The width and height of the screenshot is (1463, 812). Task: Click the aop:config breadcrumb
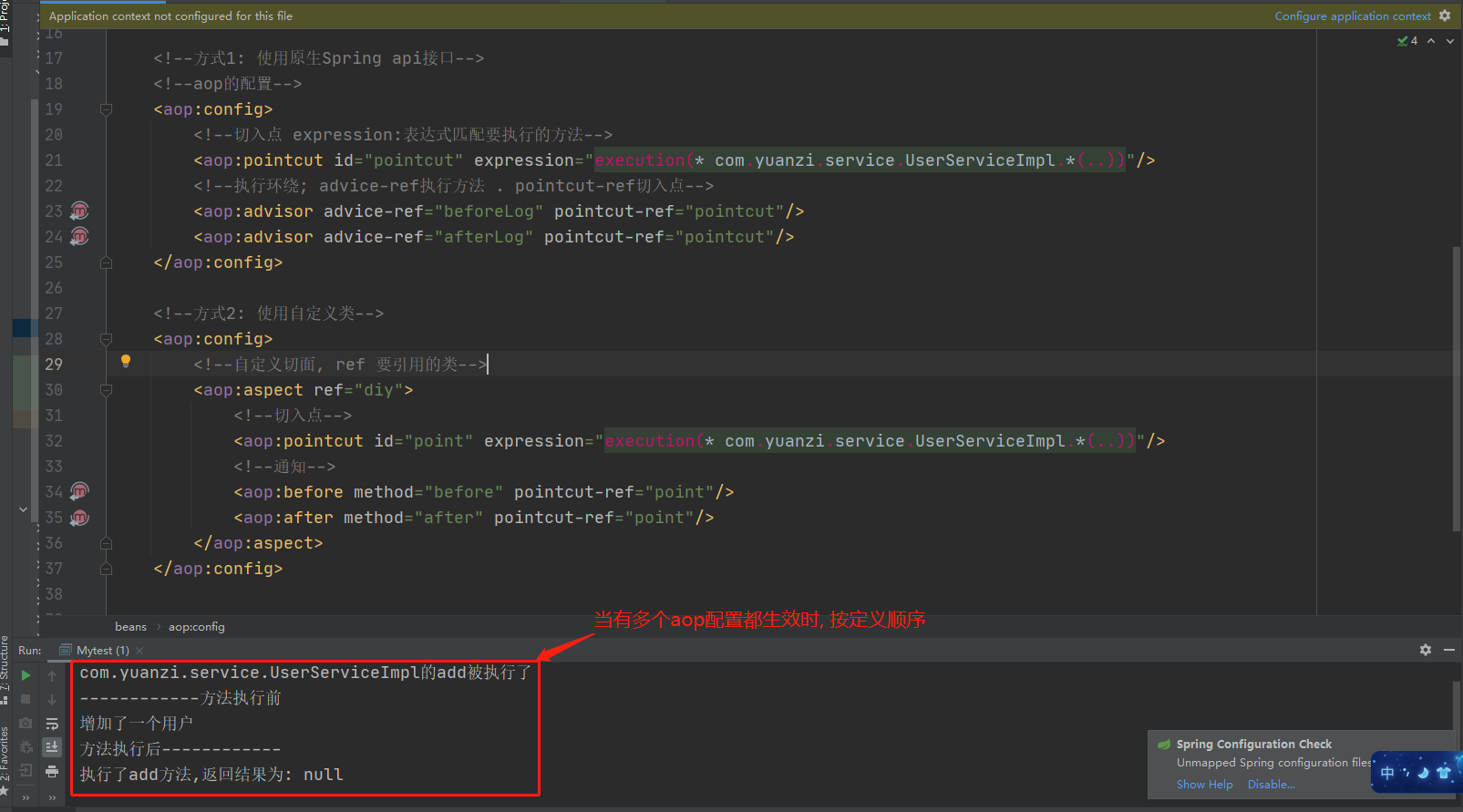pyautogui.click(x=196, y=627)
